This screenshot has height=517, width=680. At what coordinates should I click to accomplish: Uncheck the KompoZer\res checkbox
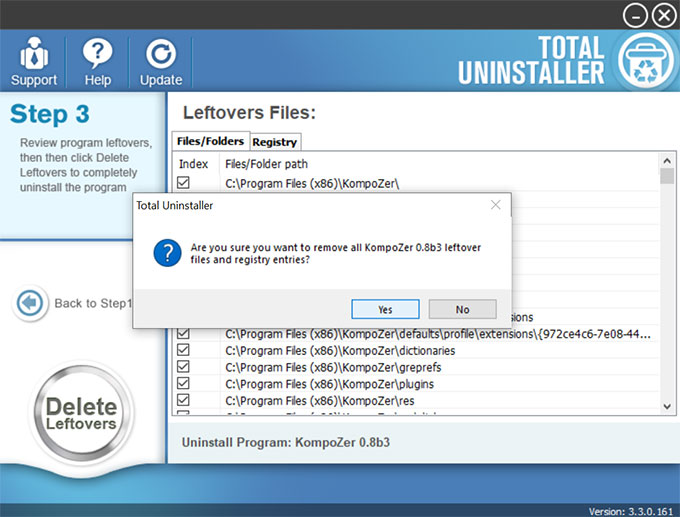(x=183, y=400)
